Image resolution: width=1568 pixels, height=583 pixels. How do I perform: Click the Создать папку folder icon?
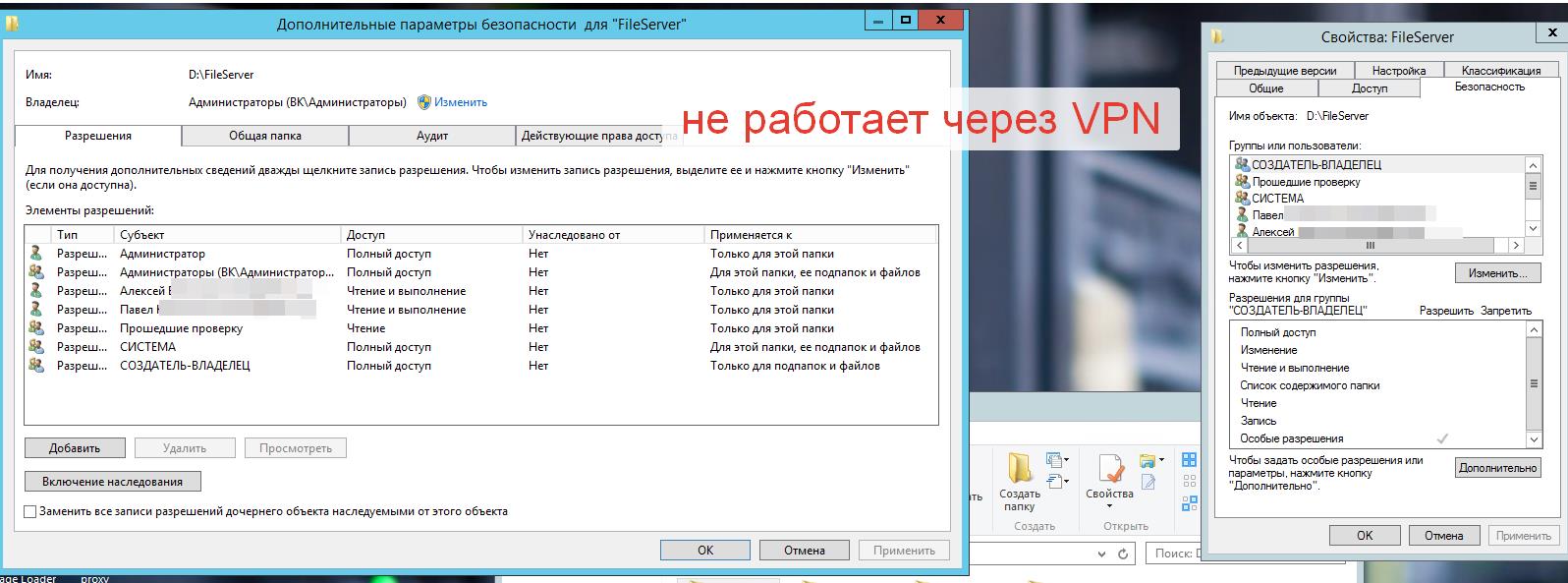click(x=1019, y=467)
